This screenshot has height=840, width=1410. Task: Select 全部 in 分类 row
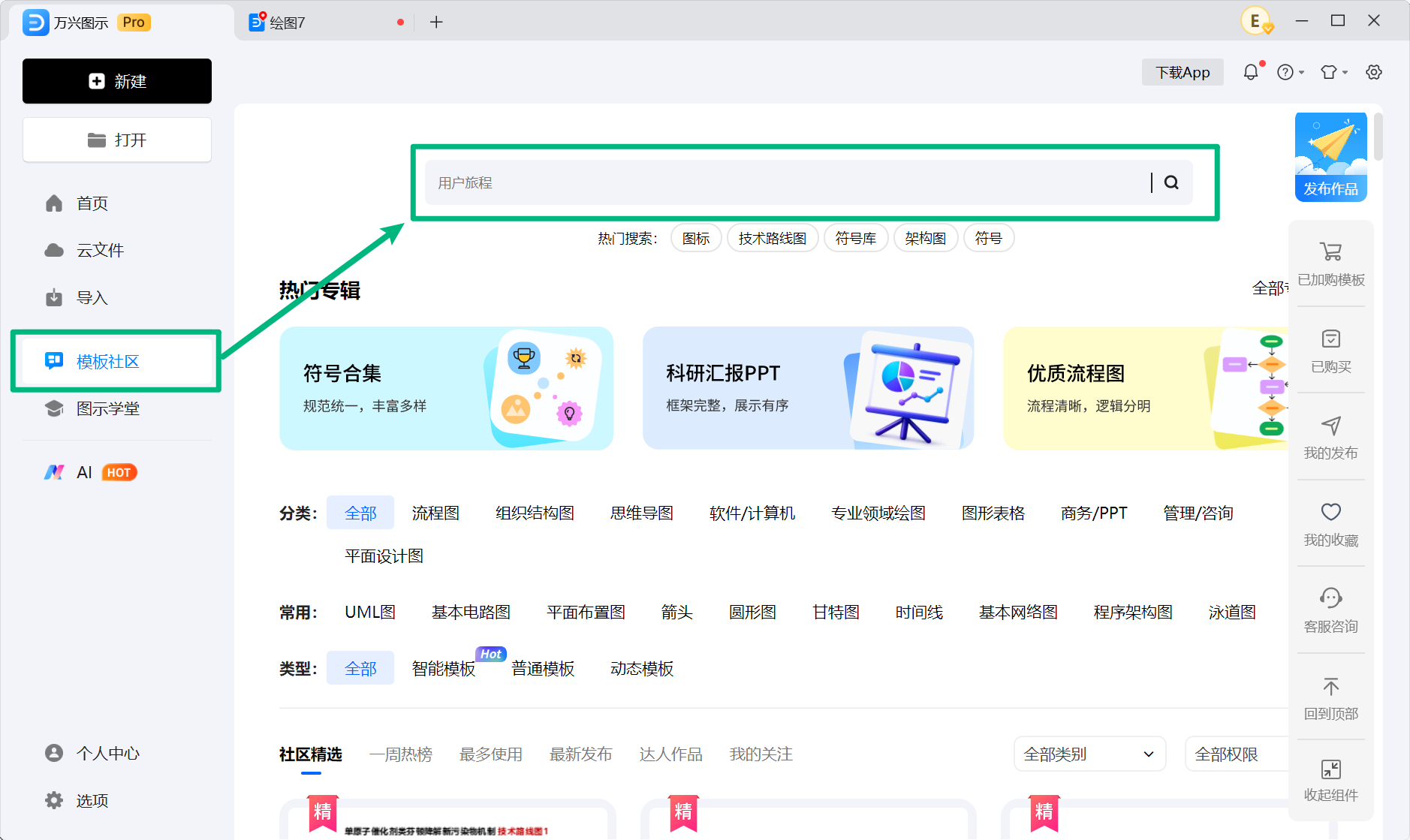coord(360,513)
